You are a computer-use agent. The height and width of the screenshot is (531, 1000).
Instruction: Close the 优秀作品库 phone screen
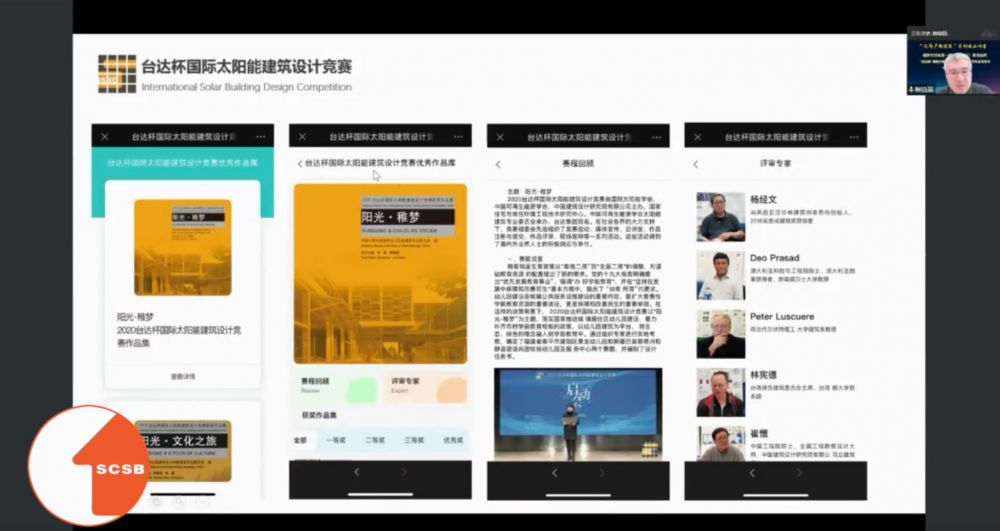pos(302,137)
